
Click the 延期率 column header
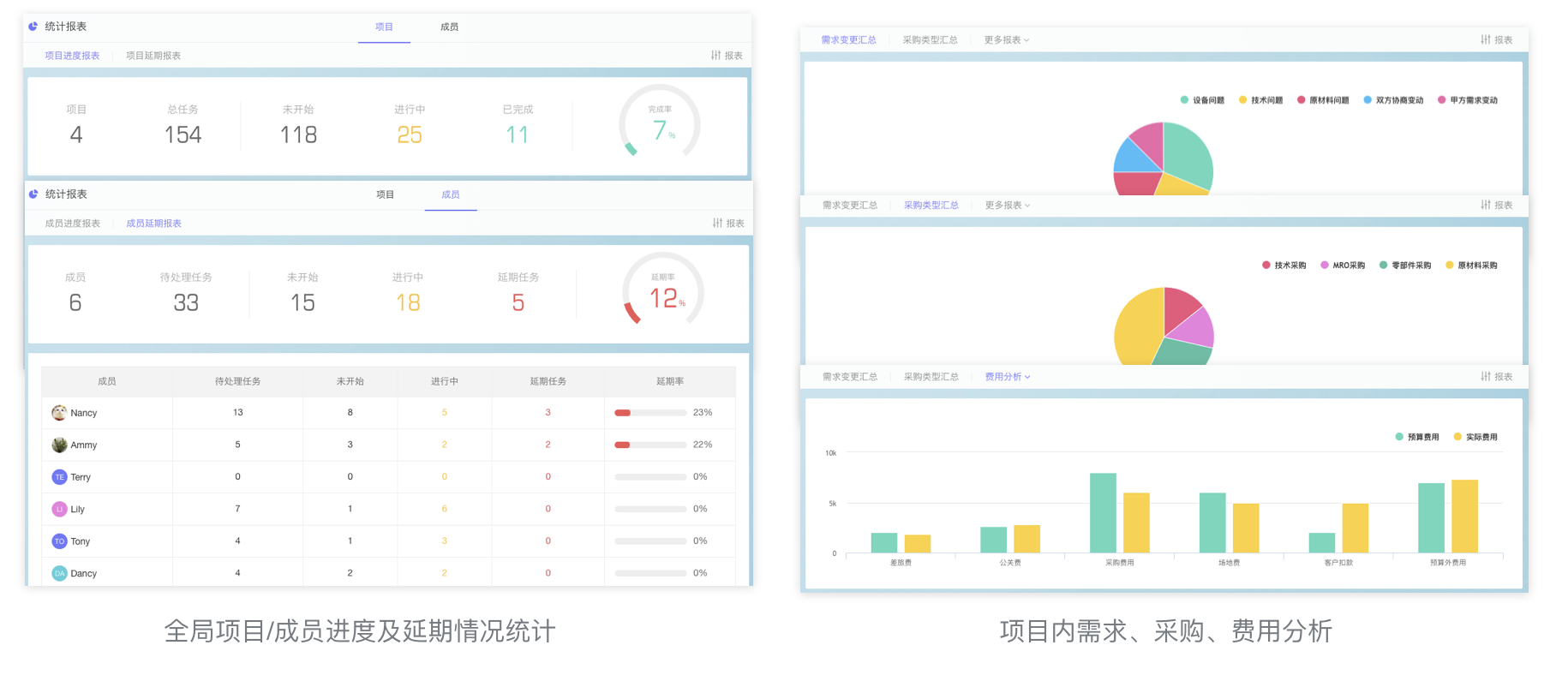coord(670,381)
